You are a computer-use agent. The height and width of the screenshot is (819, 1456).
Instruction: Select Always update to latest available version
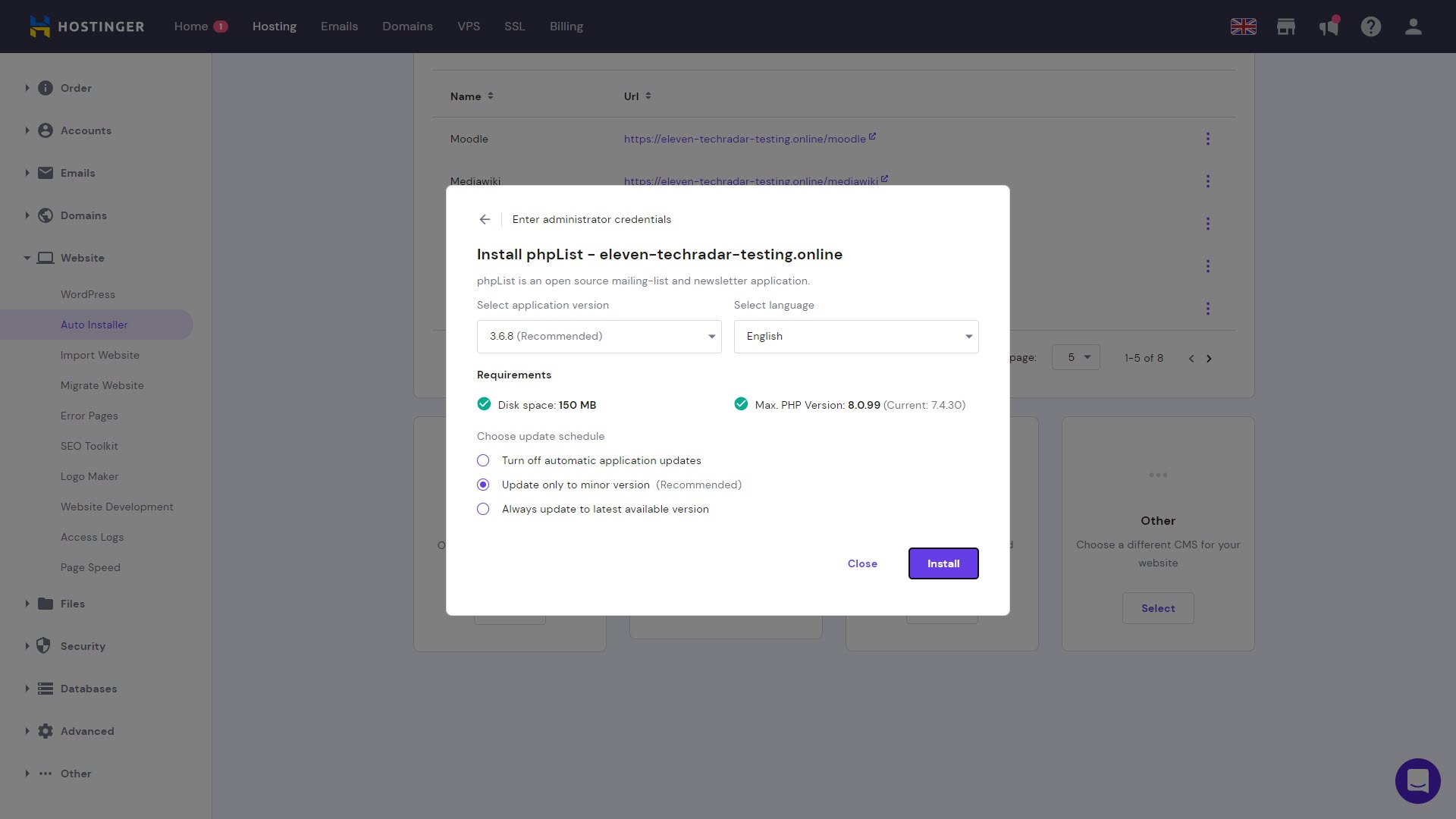pyautogui.click(x=483, y=509)
